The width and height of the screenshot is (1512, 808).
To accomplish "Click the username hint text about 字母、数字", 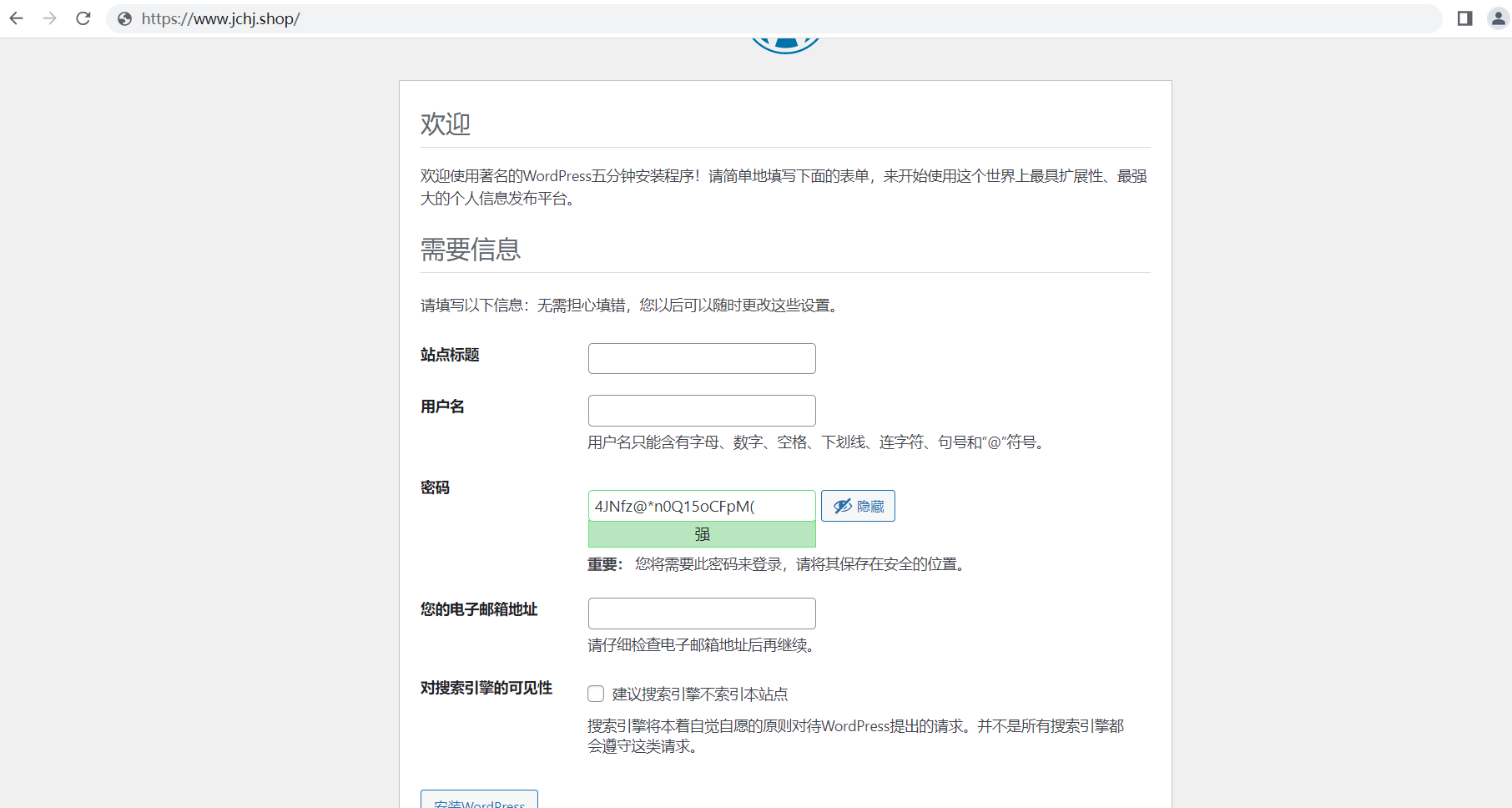I will click(x=817, y=442).
